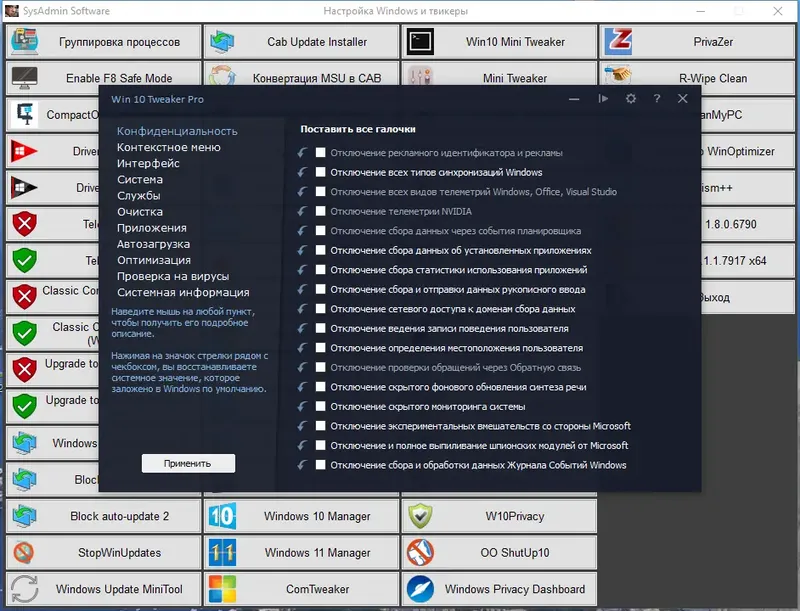
Task: Open Tweaker settings via the gear icon
Action: 630,99
